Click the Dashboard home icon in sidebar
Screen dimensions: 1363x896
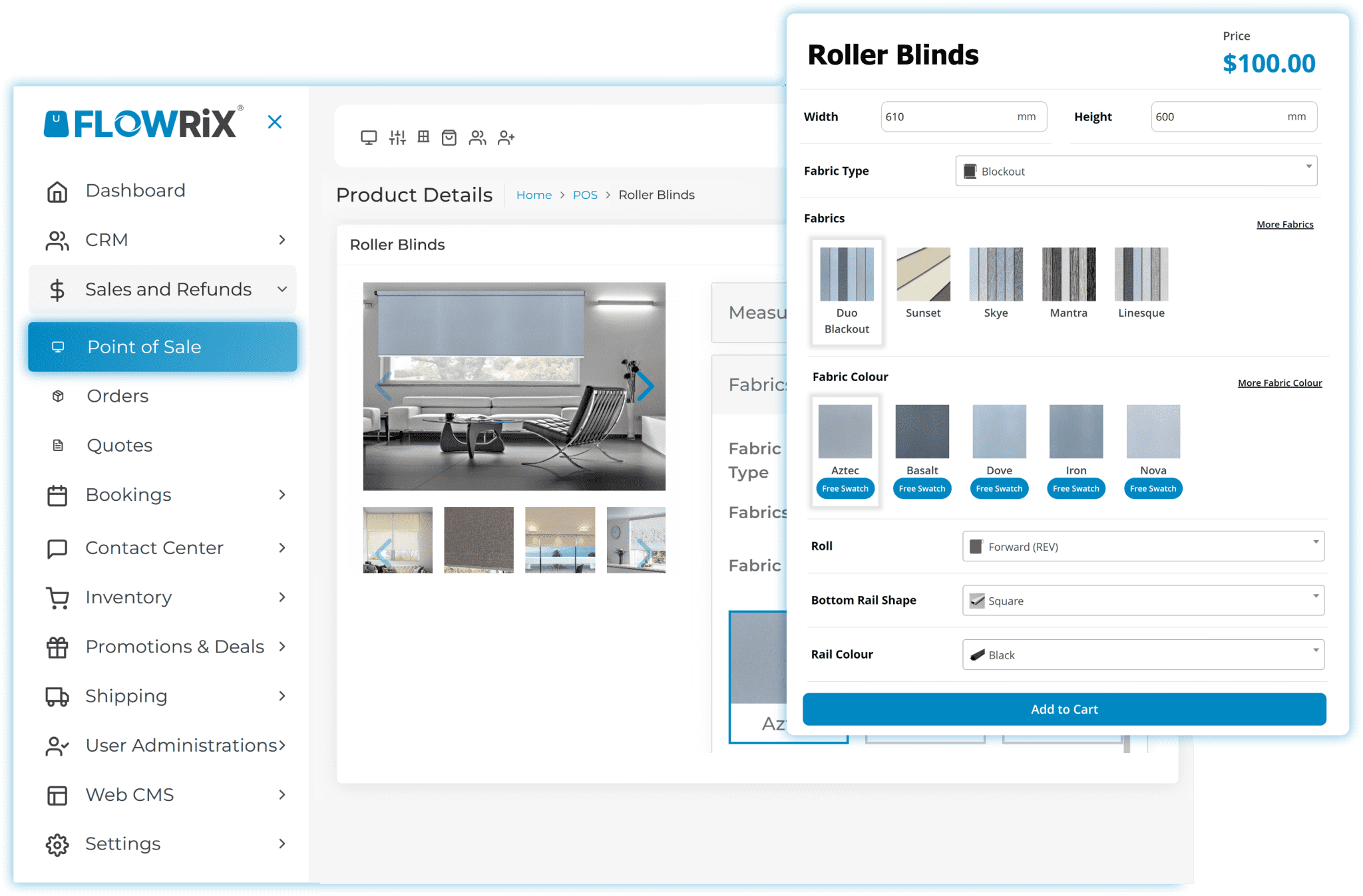pos(58,190)
